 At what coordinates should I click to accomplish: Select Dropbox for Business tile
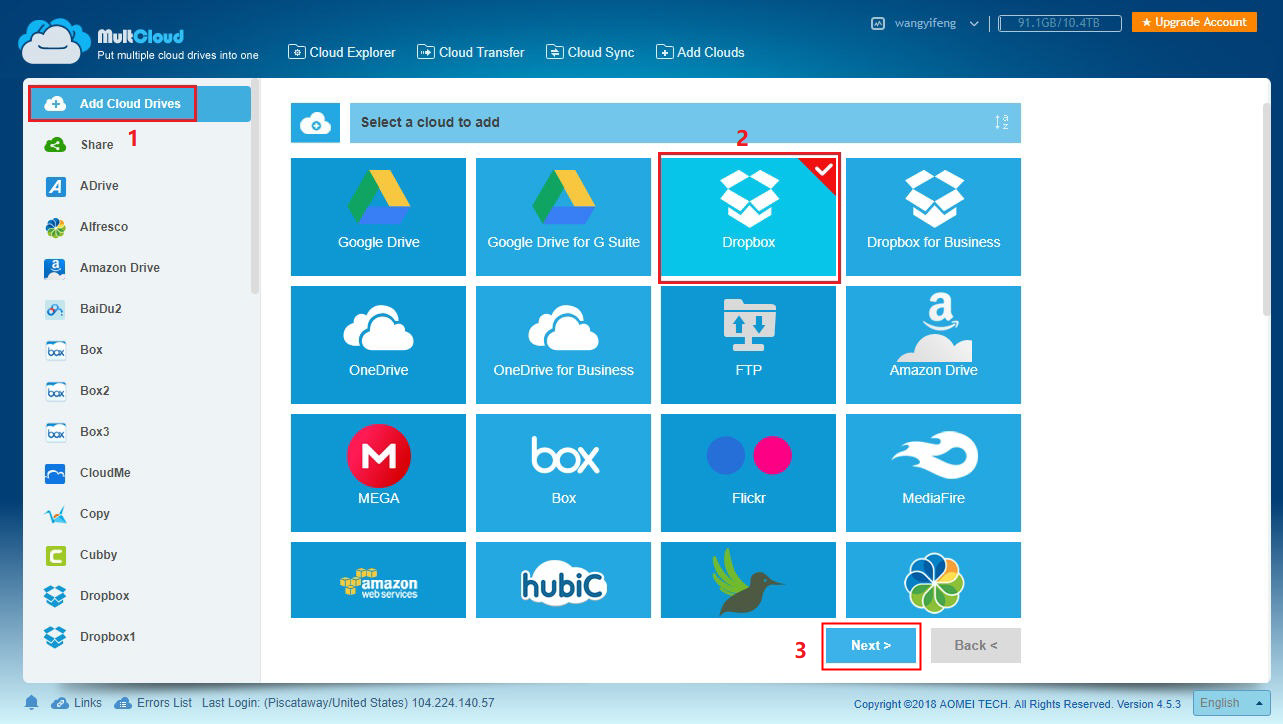pyautogui.click(x=933, y=217)
